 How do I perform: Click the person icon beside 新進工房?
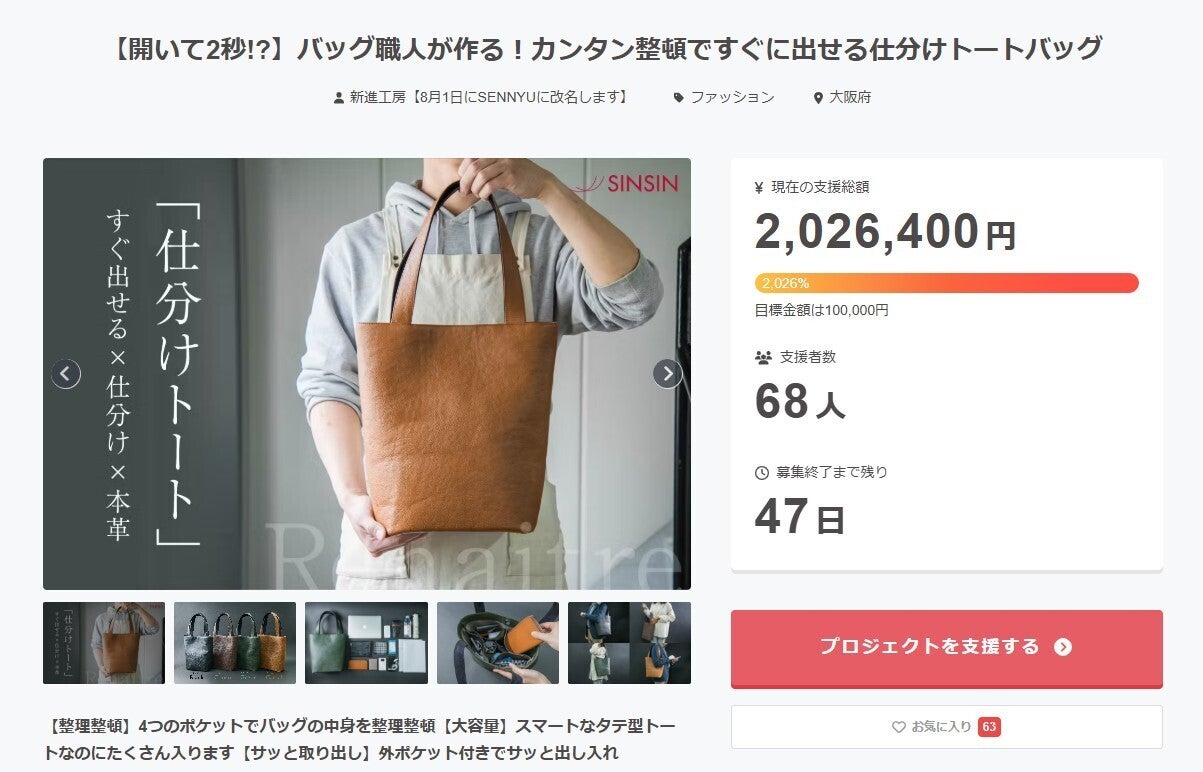pyautogui.click(x=339, y=98)
